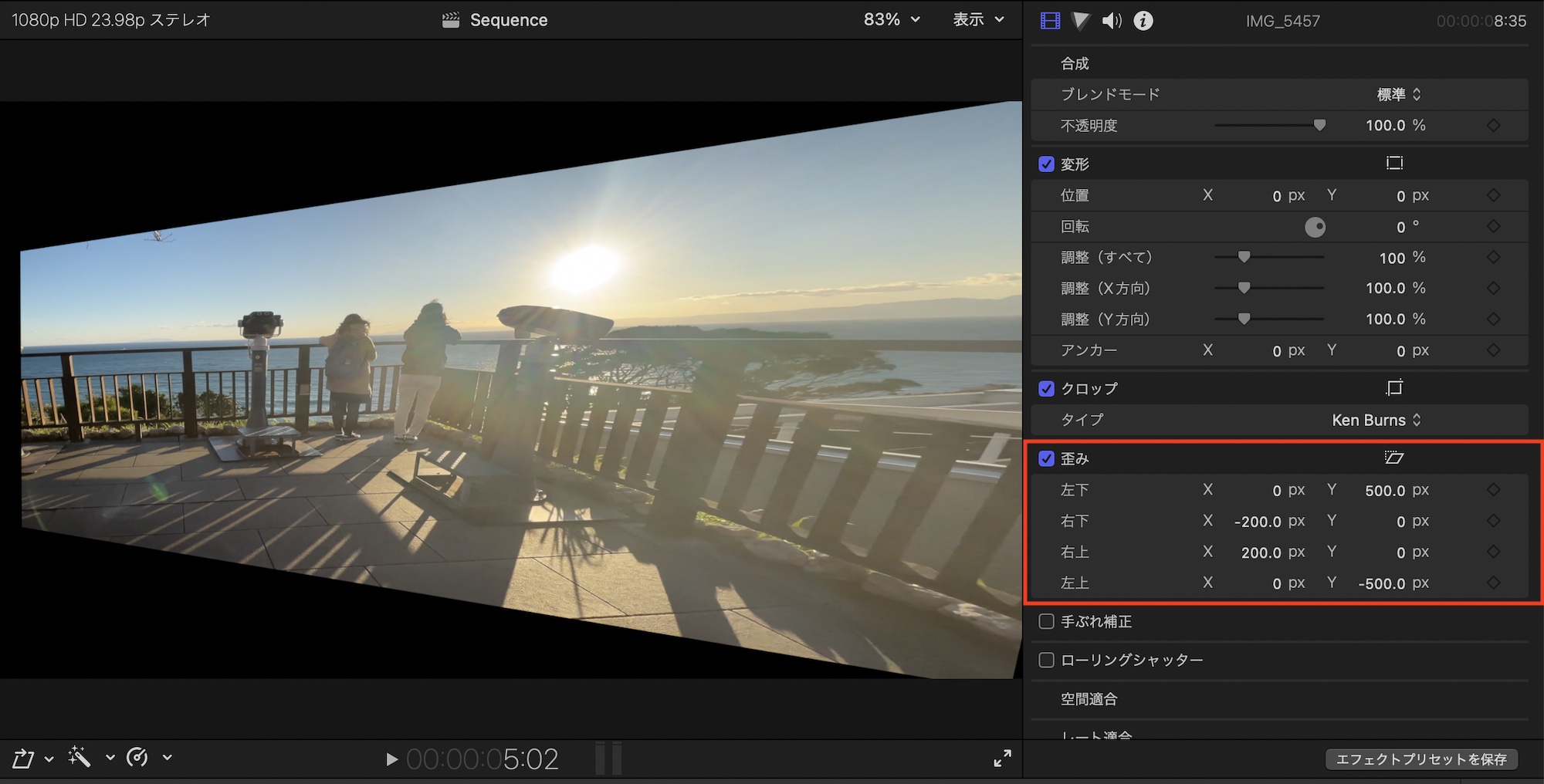Enter fullscreen viewer with the expand arrows icon
Viewport: 1544px width, 784px height.
(1002, 759)
